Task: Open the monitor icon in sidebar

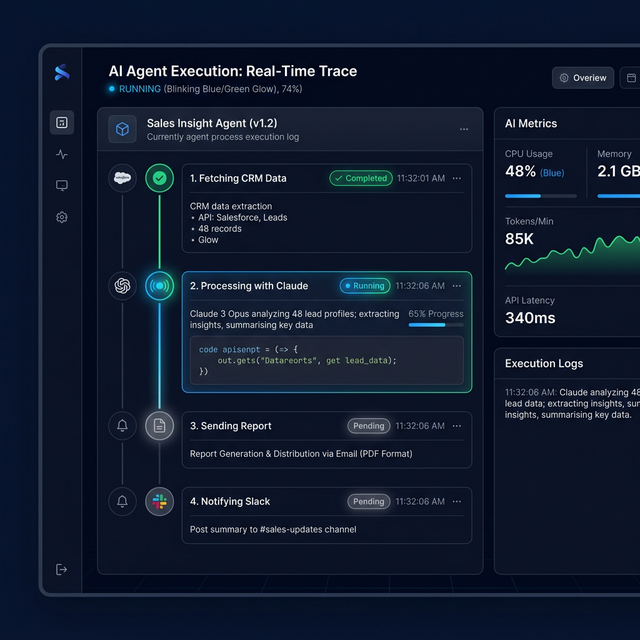Action: tap(62, 185)
